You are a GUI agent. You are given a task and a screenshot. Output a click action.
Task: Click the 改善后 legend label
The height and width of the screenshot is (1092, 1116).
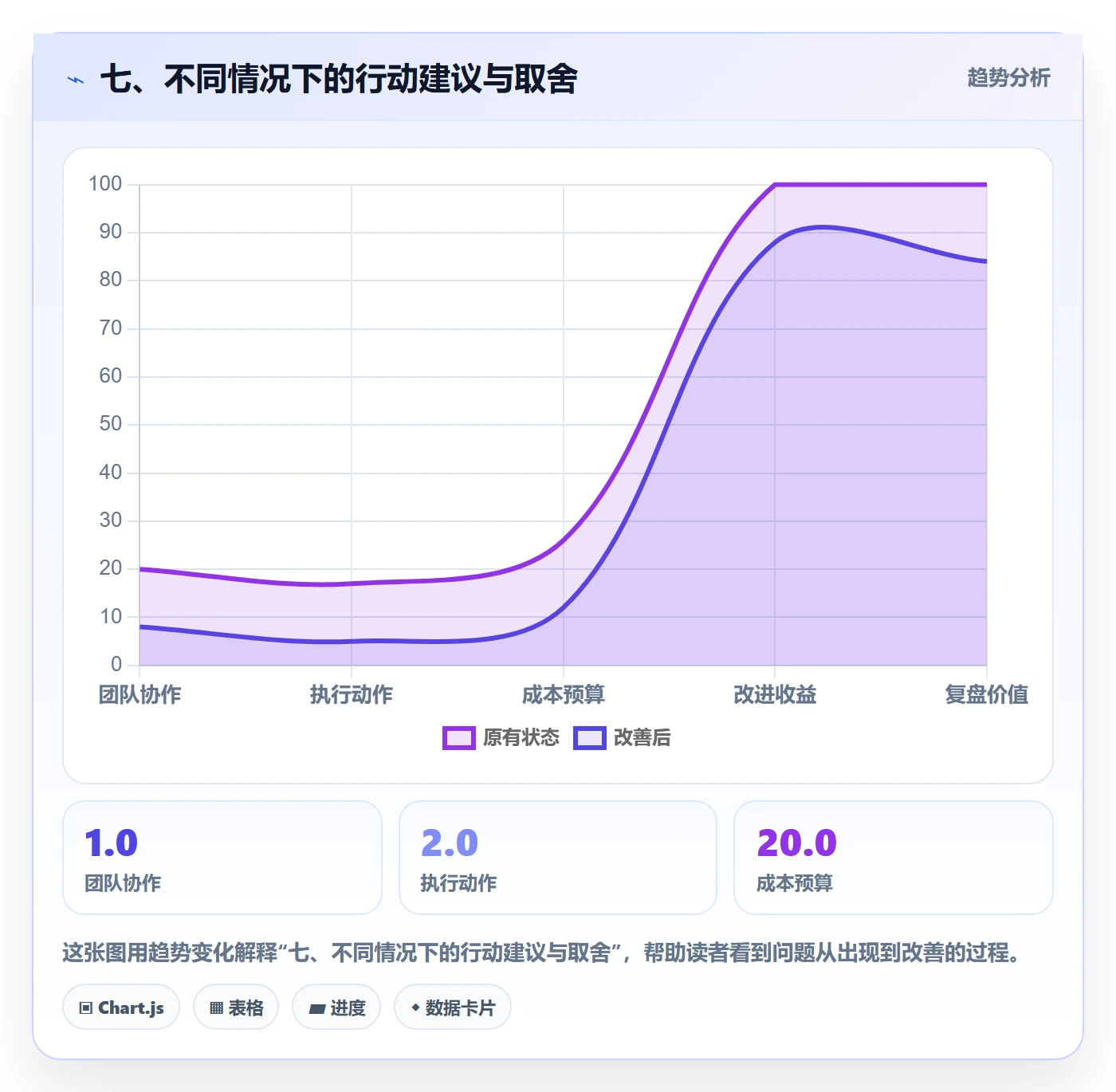point(642,738)
